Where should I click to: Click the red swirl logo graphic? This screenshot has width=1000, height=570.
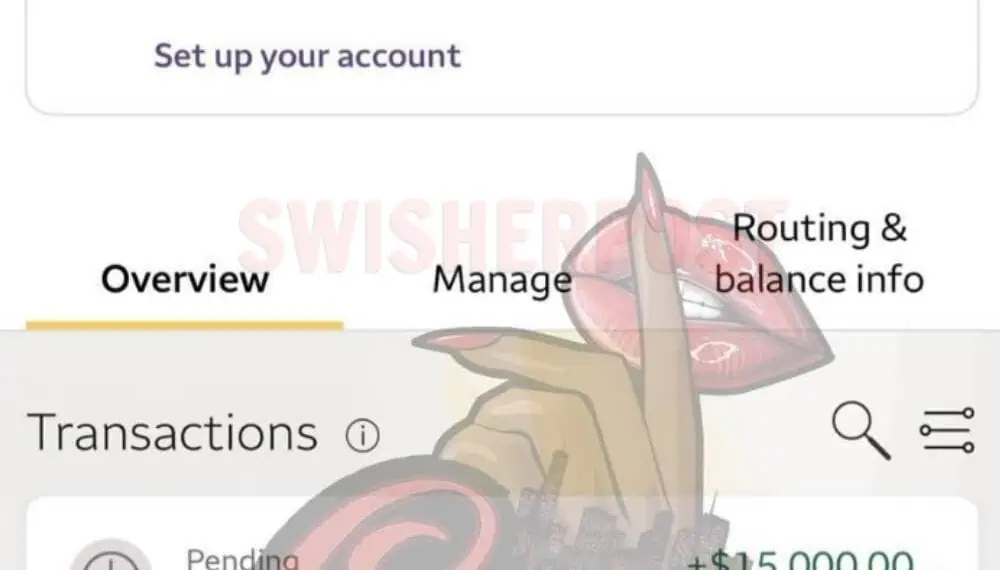pyautogui.click(x=395, y=523)
